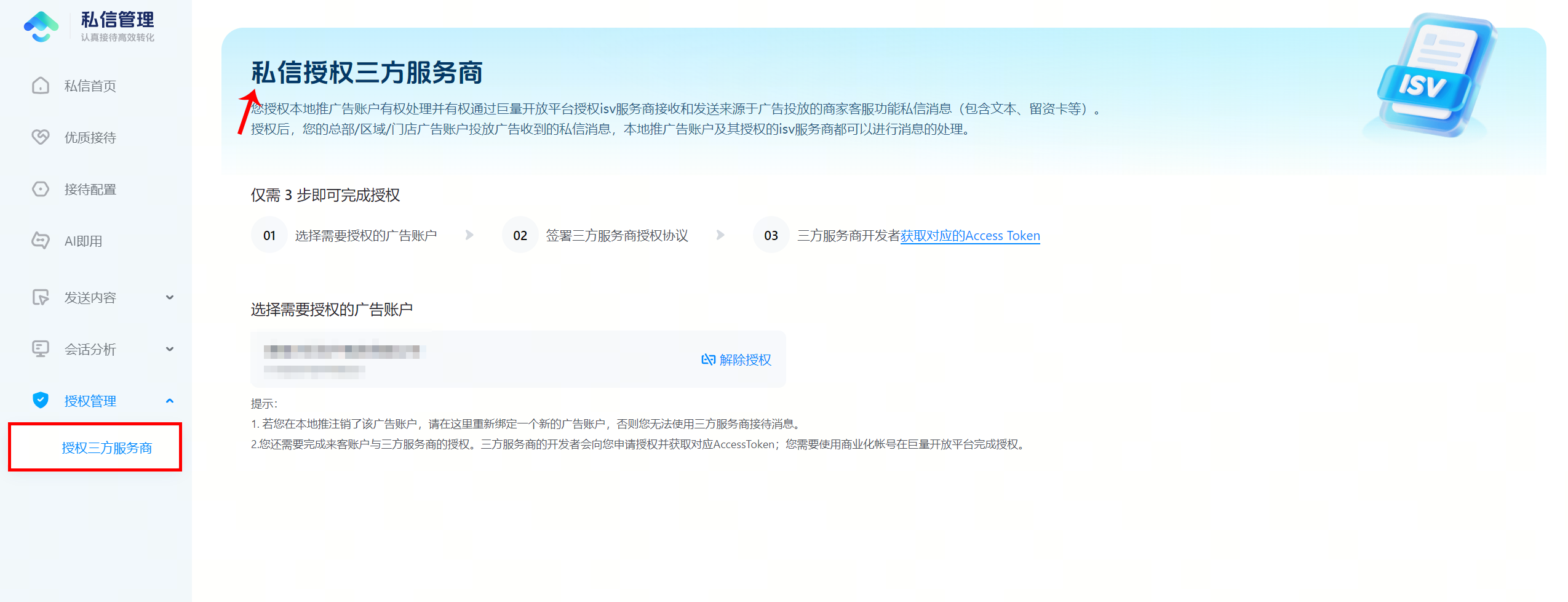Click the AI即用 chat icon
Screen dimensions: 1568x602
tap(41, 241)
